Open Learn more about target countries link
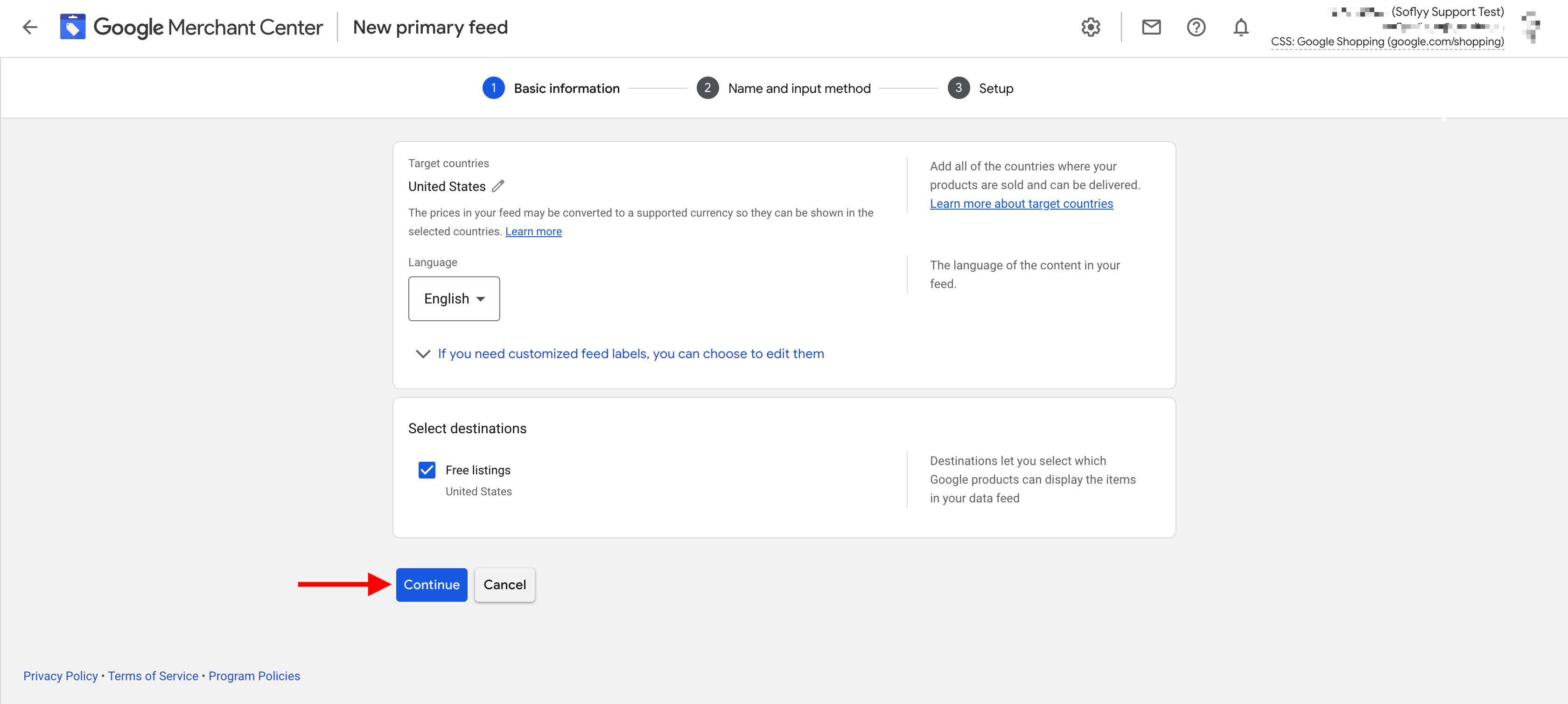 pos(1021,204)
